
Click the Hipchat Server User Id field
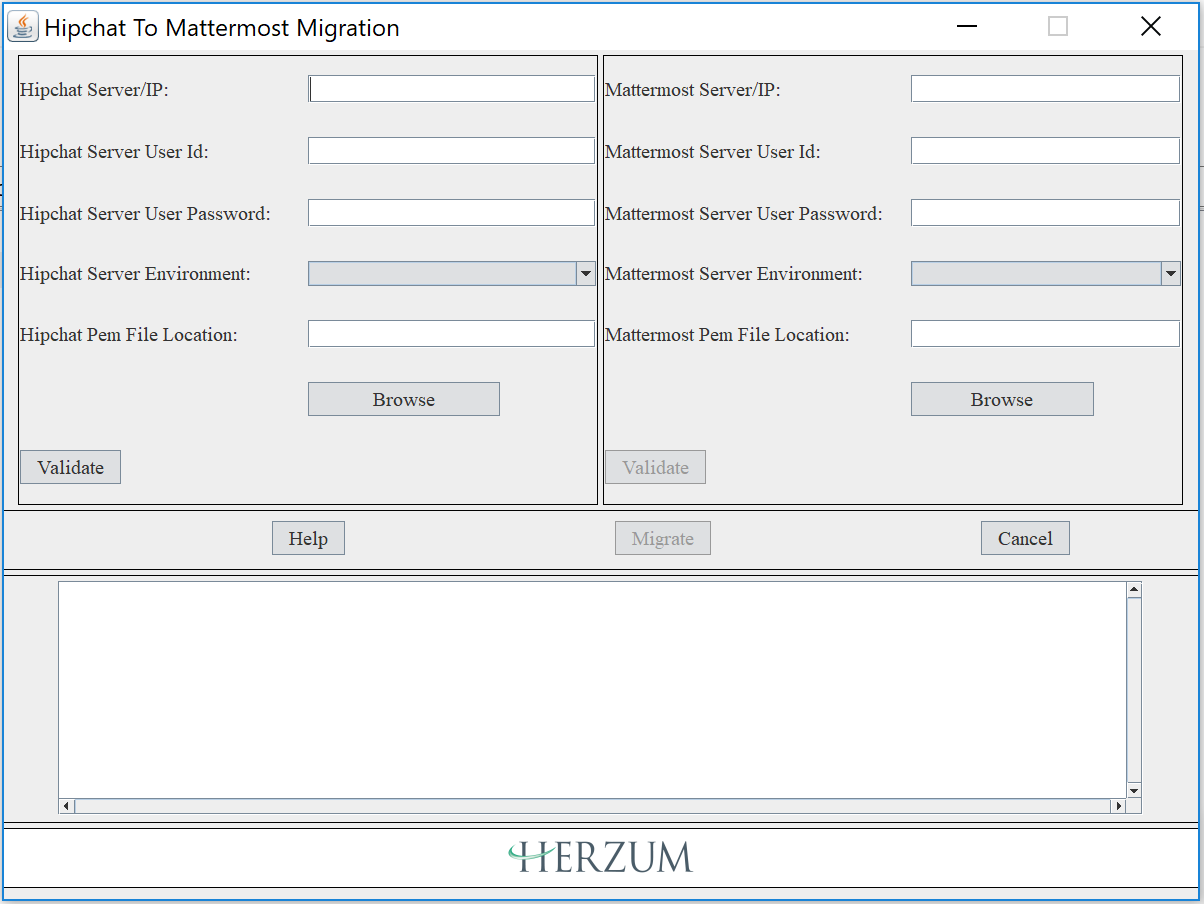(x=451, y=151)
